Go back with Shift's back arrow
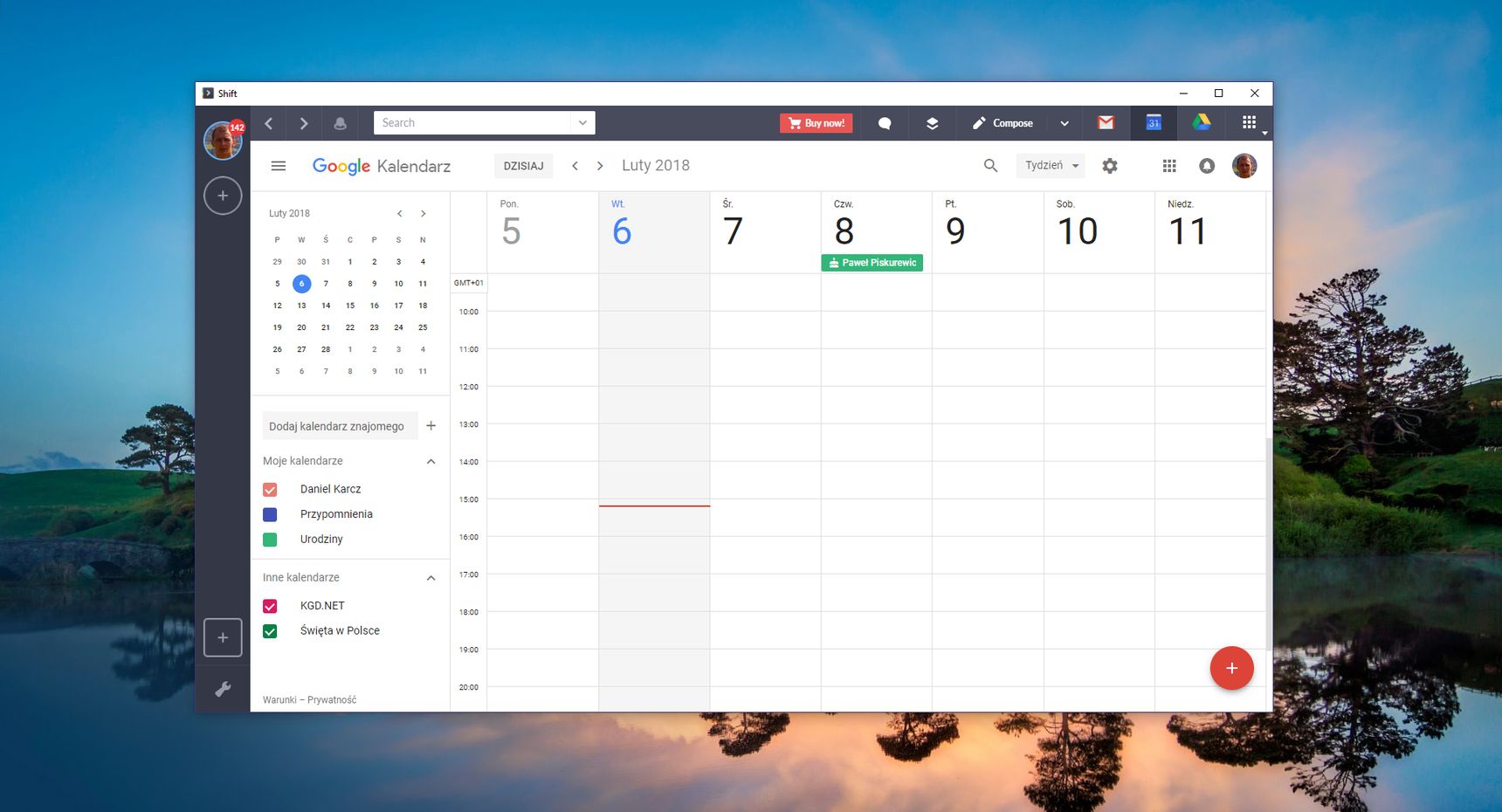This screenshot has height=812, width=1502. coord(269,123)
